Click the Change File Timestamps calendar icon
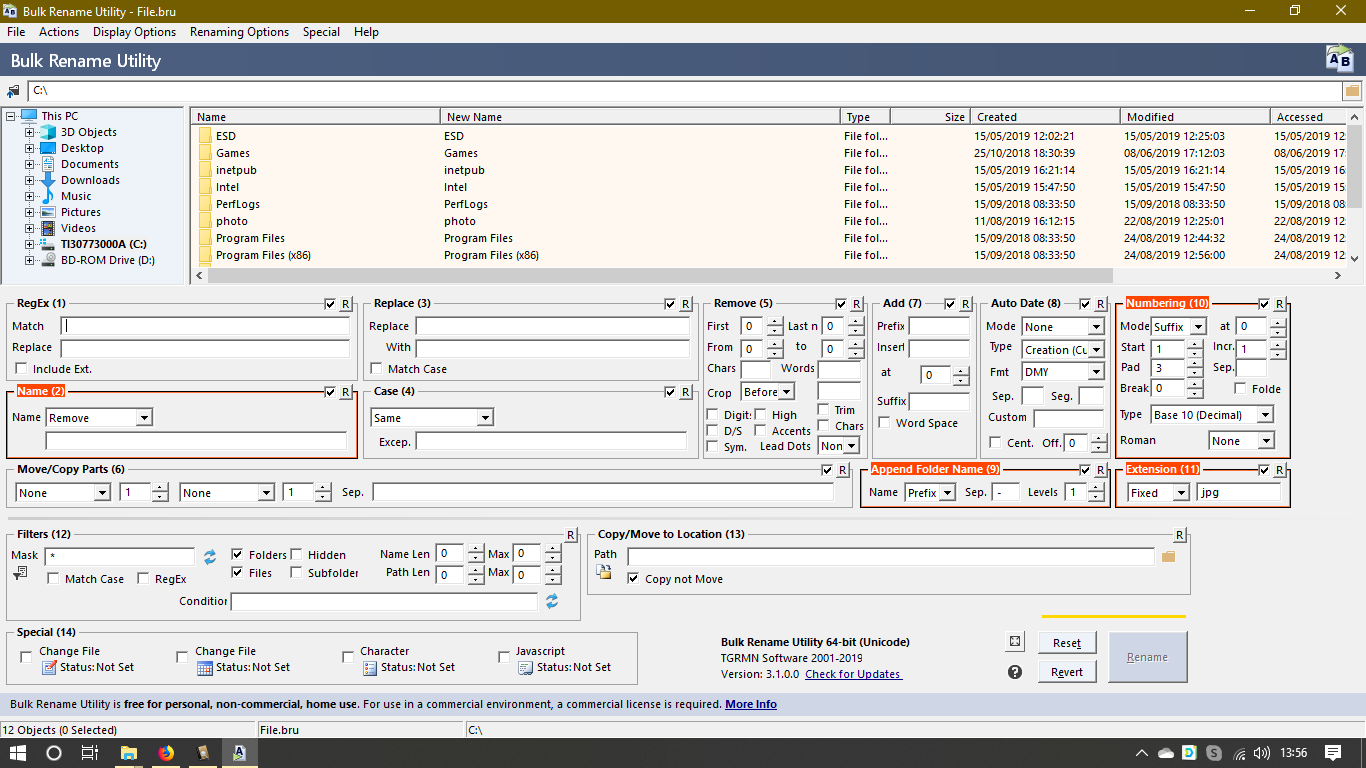The width and height of the screenshot is (1366, 768). pos(205,667)
